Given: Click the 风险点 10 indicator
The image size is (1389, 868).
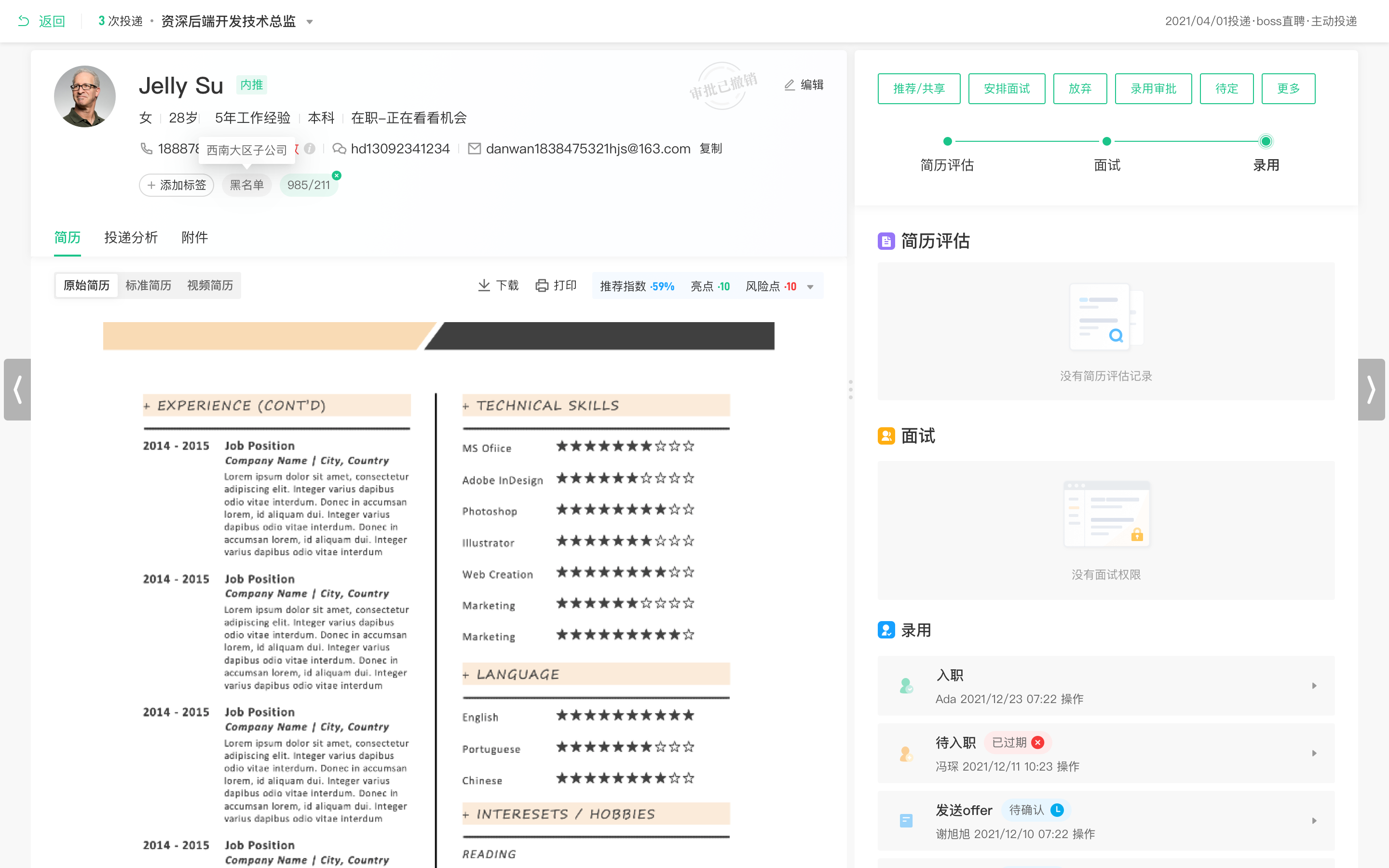Looking at the screenshot, I should point(771,286).
